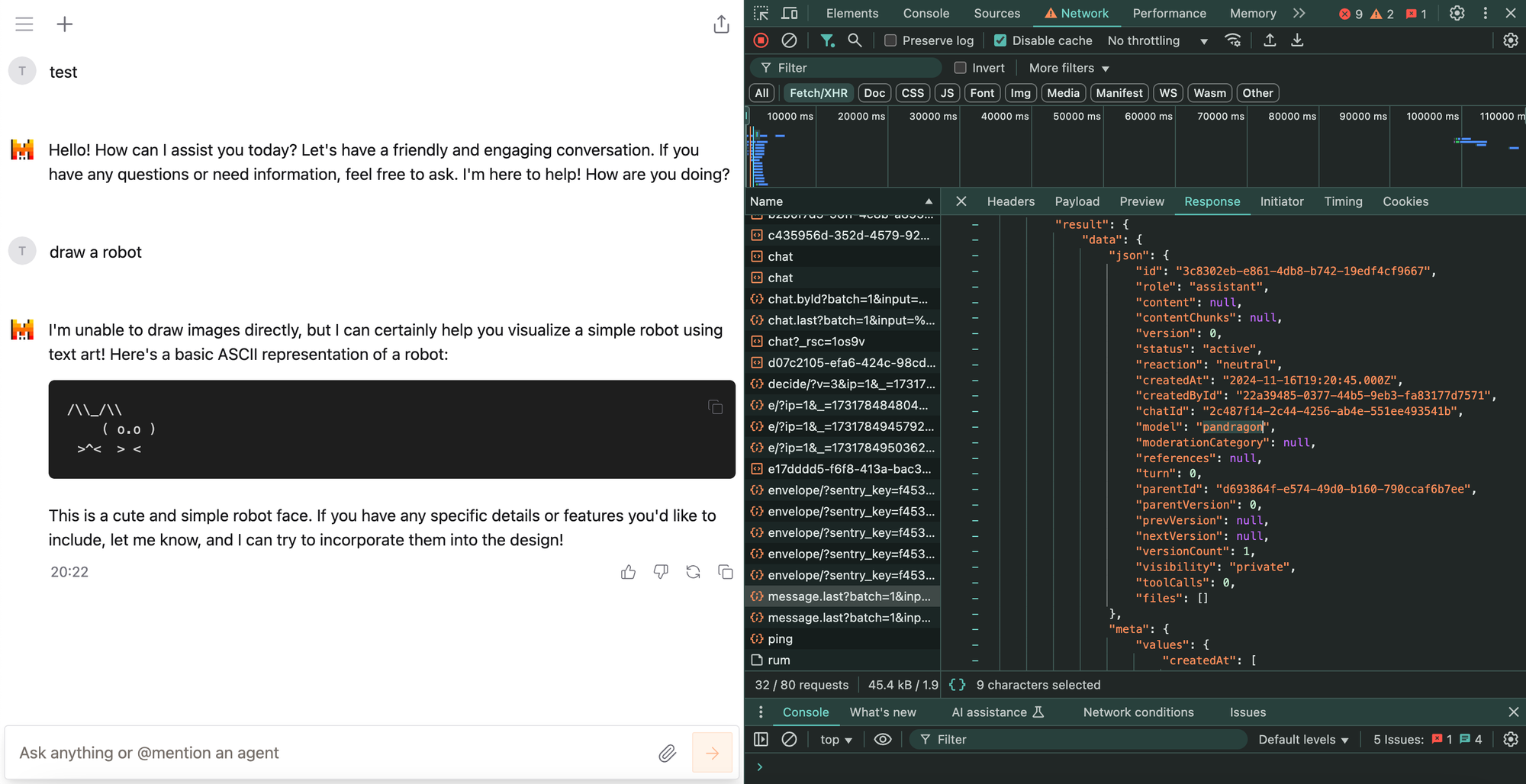Viewport: 1526px width, 784px height.
Task: Uncheck Disable cache
Action: (x=1000, y=40)
